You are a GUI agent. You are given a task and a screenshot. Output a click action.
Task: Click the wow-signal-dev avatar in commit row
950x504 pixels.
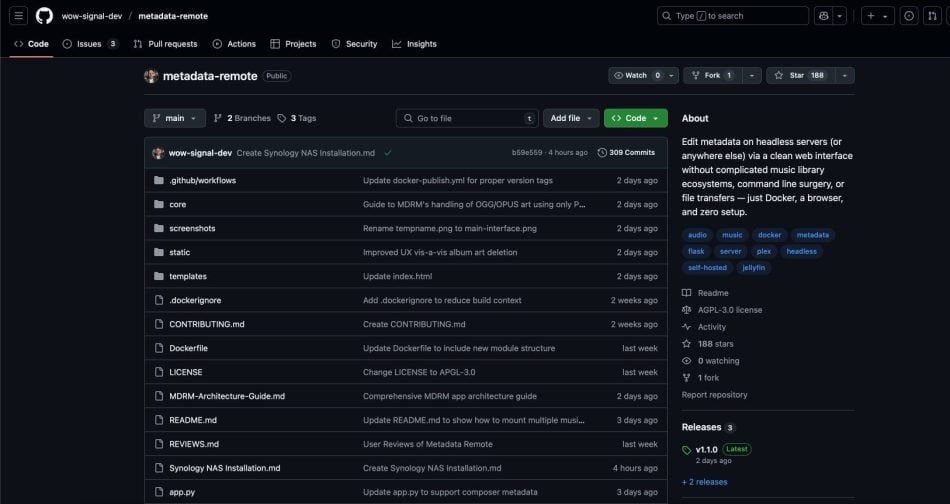pyautogui.click(x=158, y=153)
